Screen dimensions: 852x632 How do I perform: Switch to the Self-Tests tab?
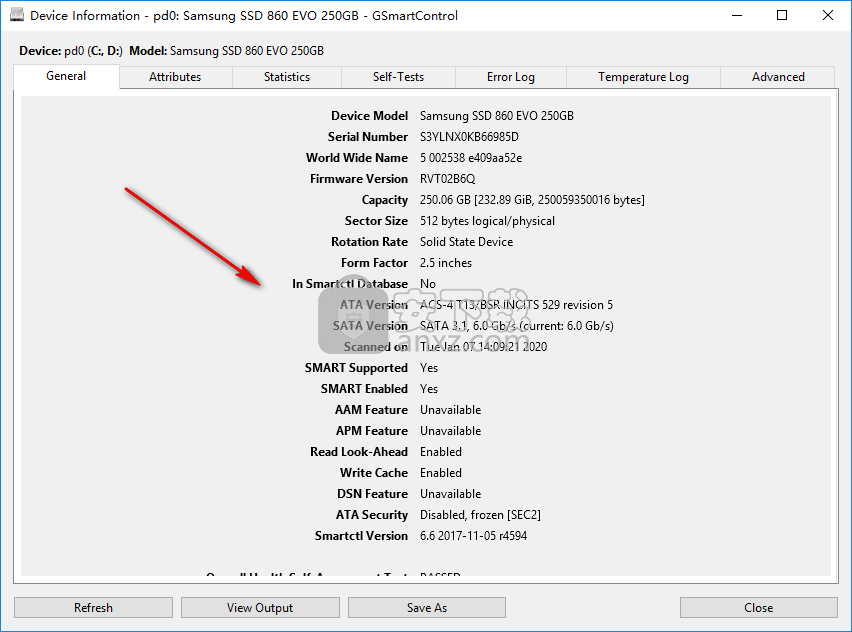(x=398, y=77)
